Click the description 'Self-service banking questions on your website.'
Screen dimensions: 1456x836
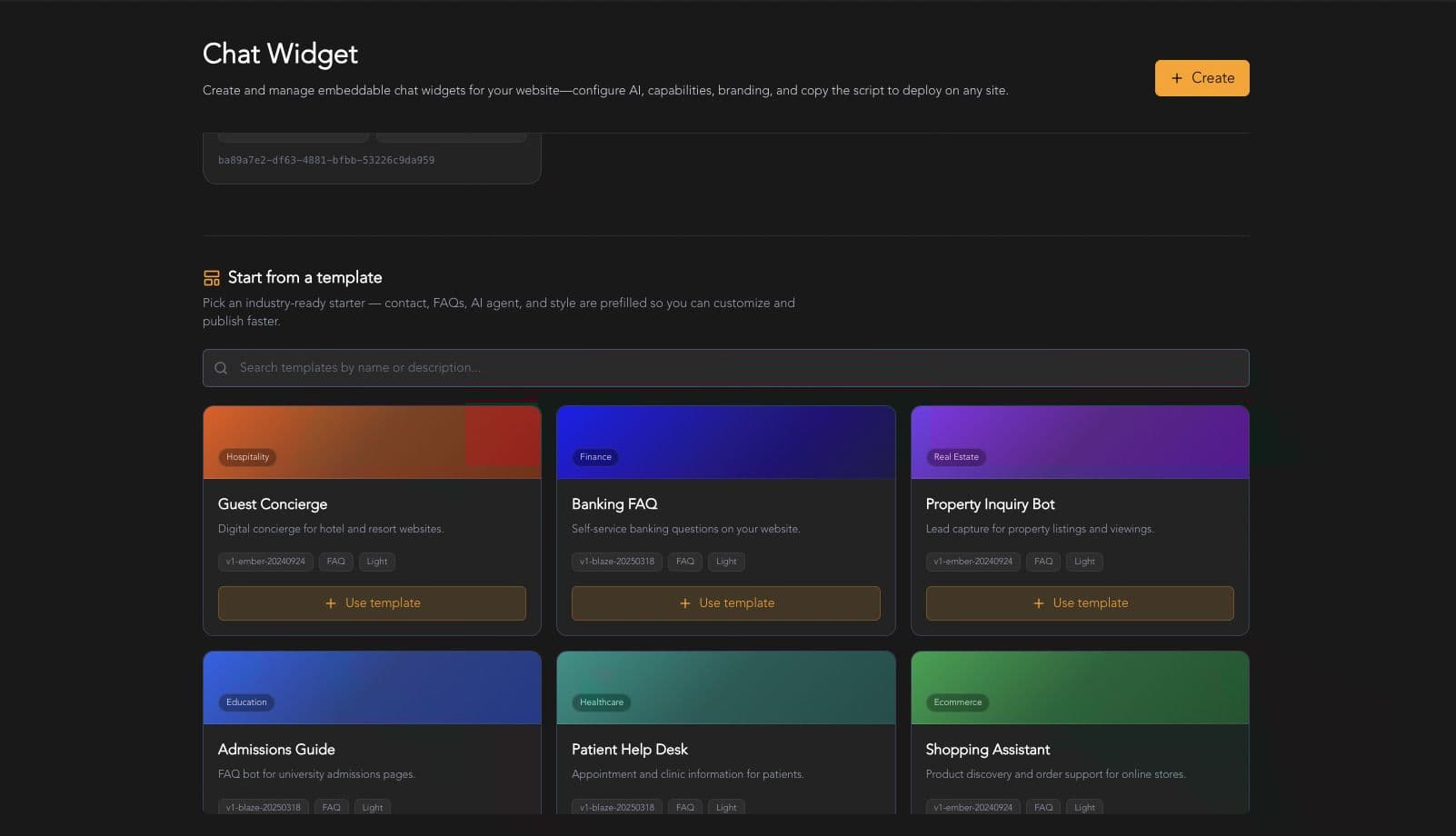click(x=686, y=529)
